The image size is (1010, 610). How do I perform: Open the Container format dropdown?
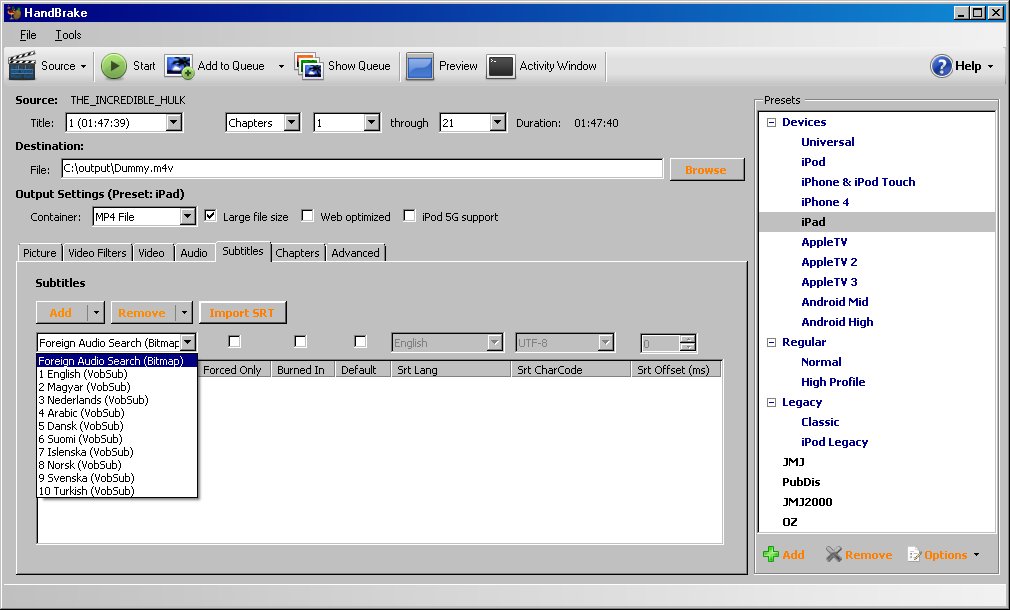point(187,217)
